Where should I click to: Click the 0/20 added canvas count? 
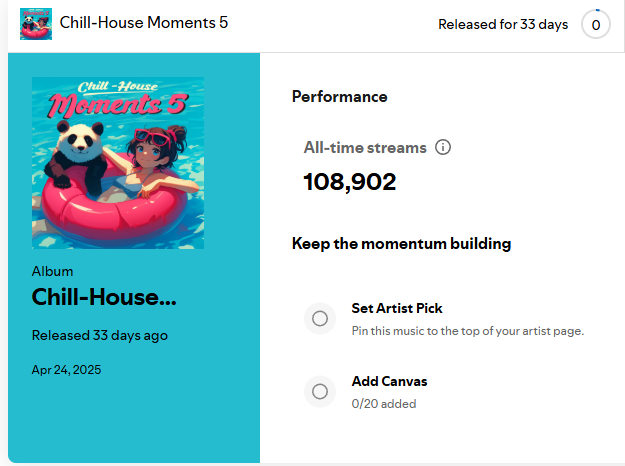click(384, 404)
